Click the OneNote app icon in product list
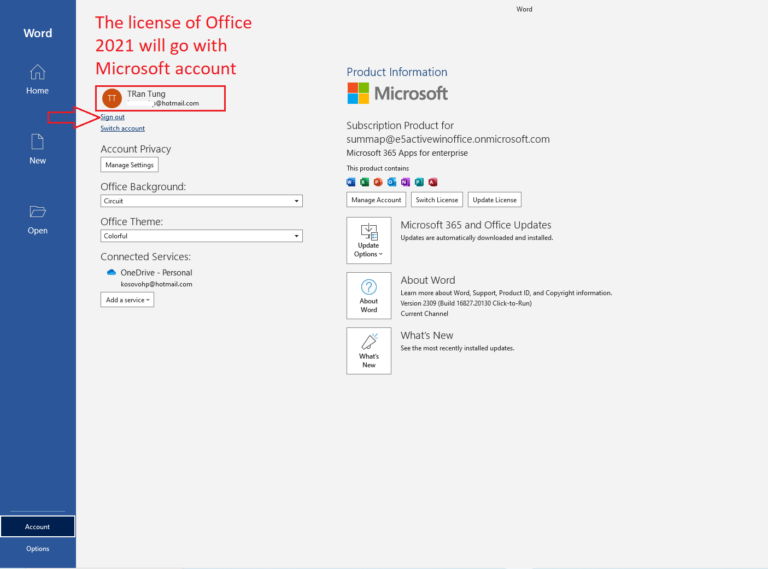The width and height of the screenshot is (768, 569). click(x=406, y=182)
